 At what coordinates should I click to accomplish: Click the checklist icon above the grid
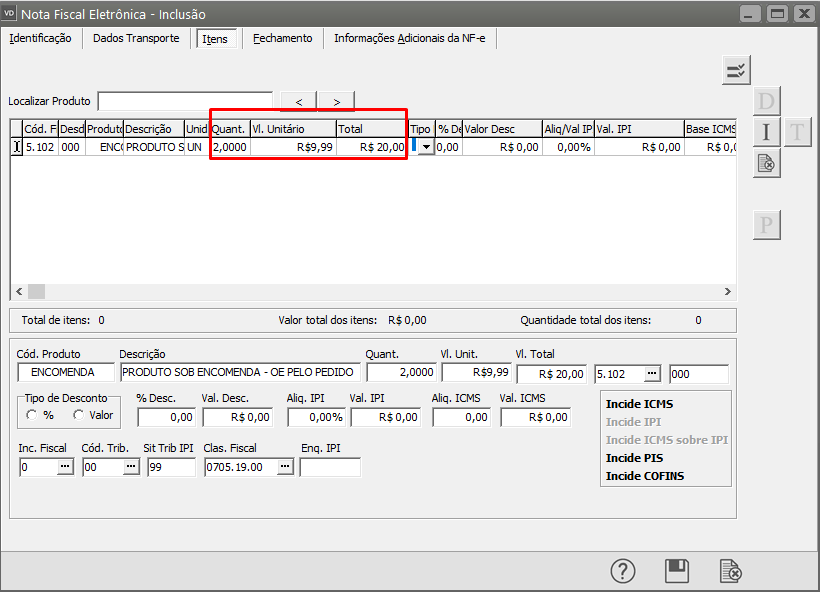point(736,70)
